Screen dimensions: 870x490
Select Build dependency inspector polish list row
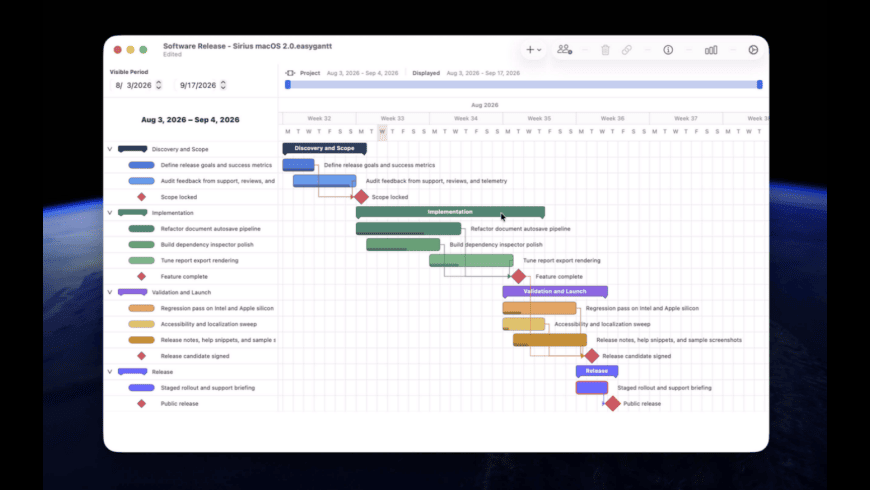point(191,245)
